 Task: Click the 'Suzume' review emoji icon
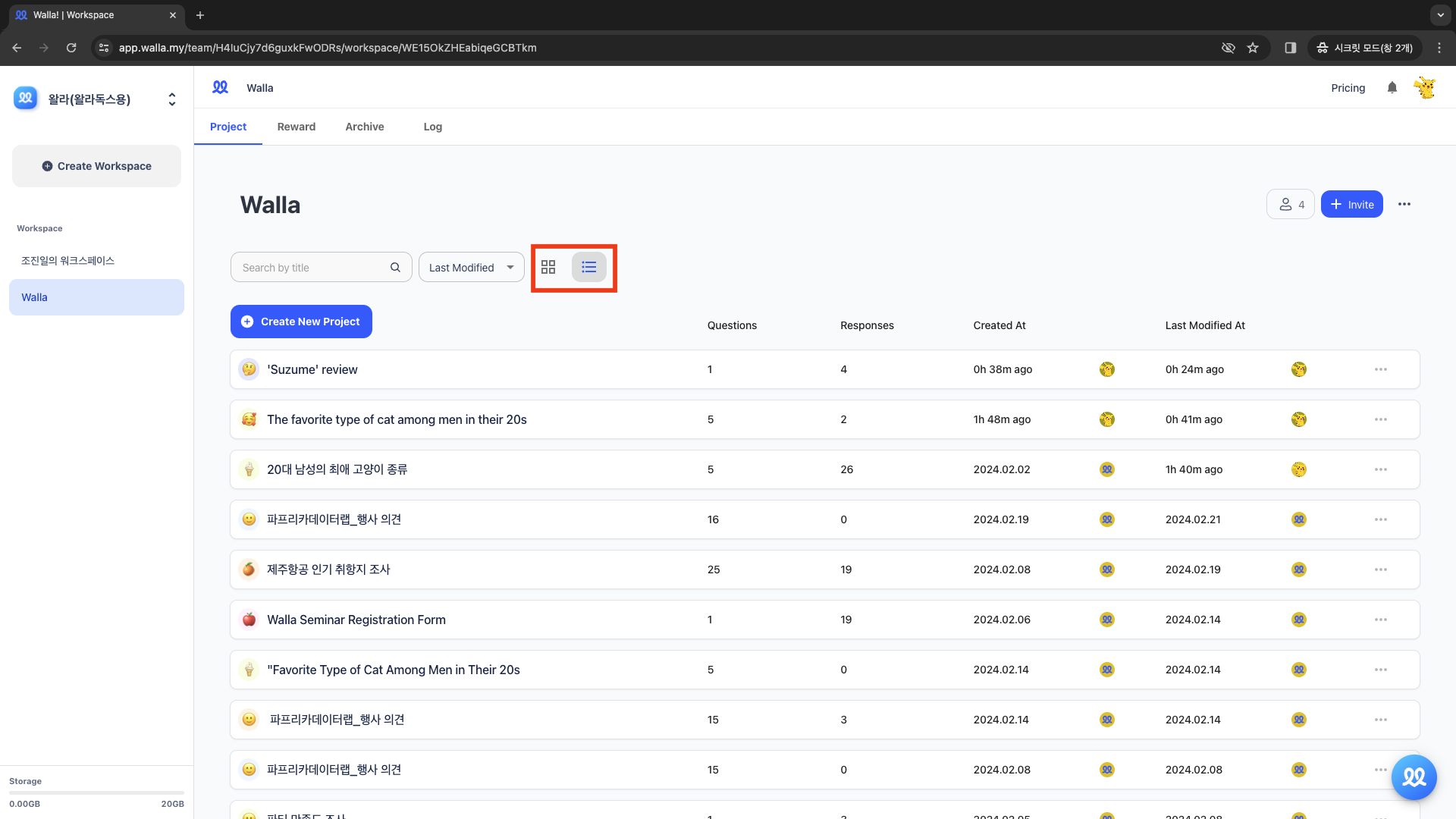coord(249,369)
